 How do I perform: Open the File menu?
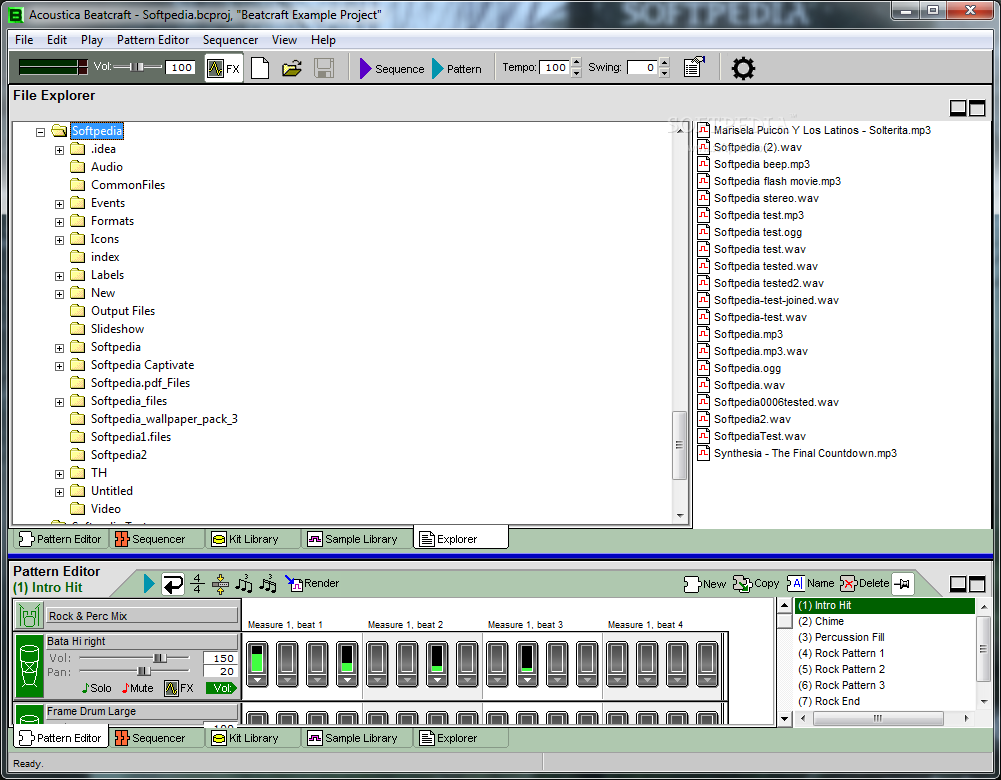tap(24, 40)
